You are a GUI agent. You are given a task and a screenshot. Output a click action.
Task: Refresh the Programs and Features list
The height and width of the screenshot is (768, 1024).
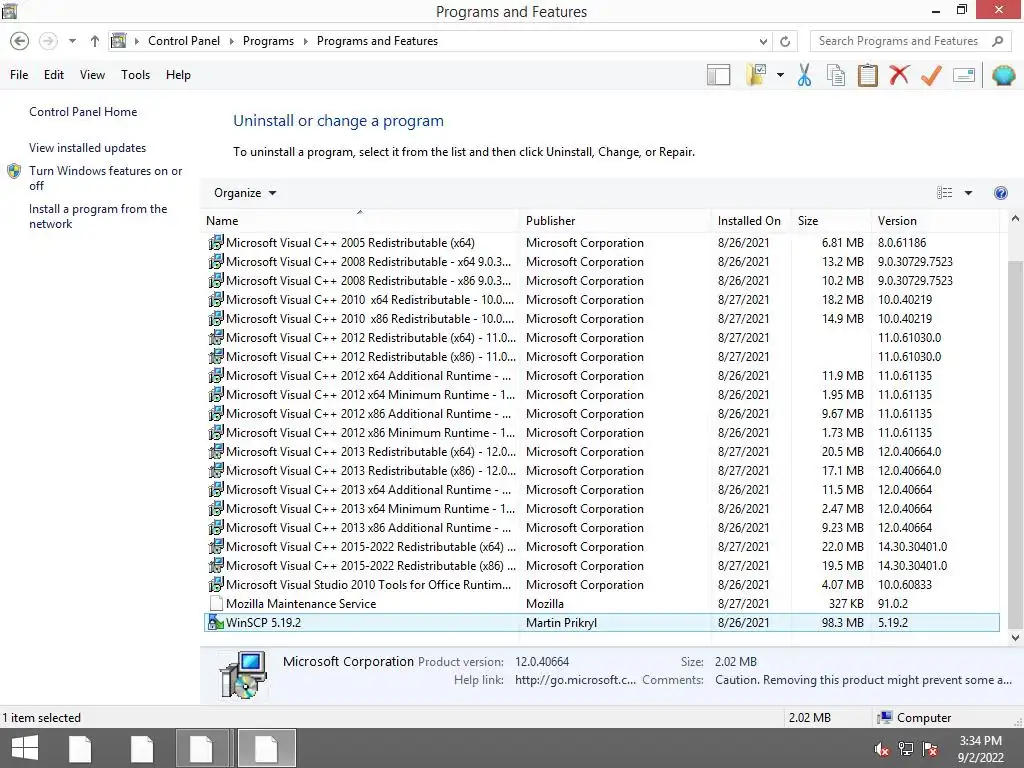[x=785, y=41]
